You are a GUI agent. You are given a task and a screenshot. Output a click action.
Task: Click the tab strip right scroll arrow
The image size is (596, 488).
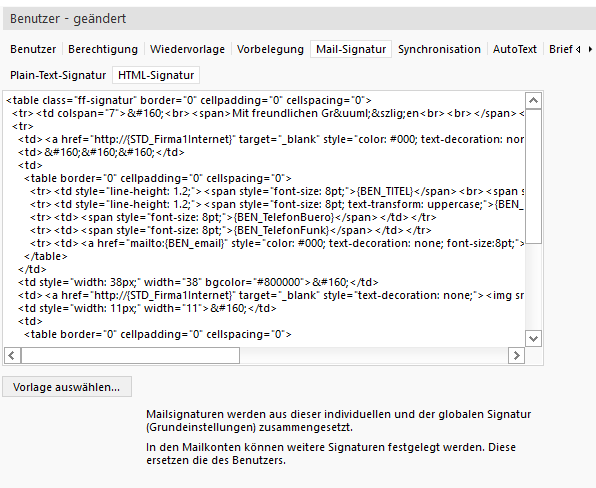tap(590, 49)
